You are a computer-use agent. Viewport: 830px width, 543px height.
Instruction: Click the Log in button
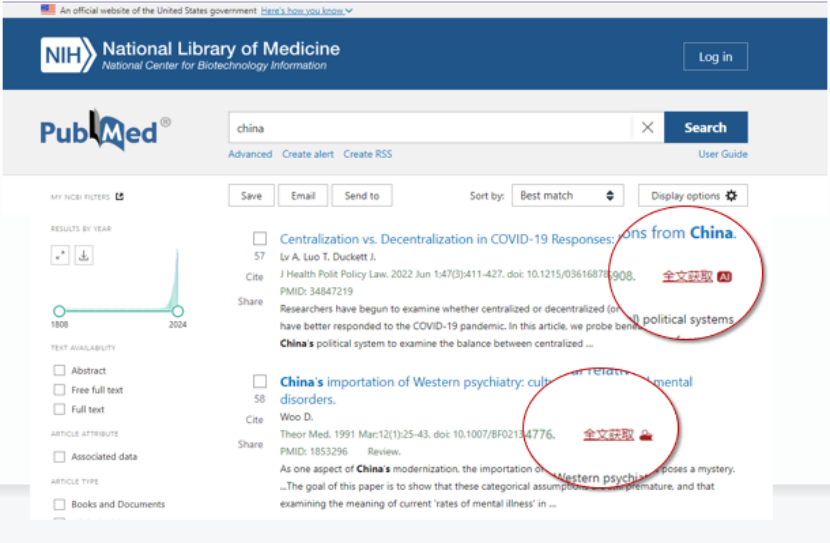pos(715,57)
